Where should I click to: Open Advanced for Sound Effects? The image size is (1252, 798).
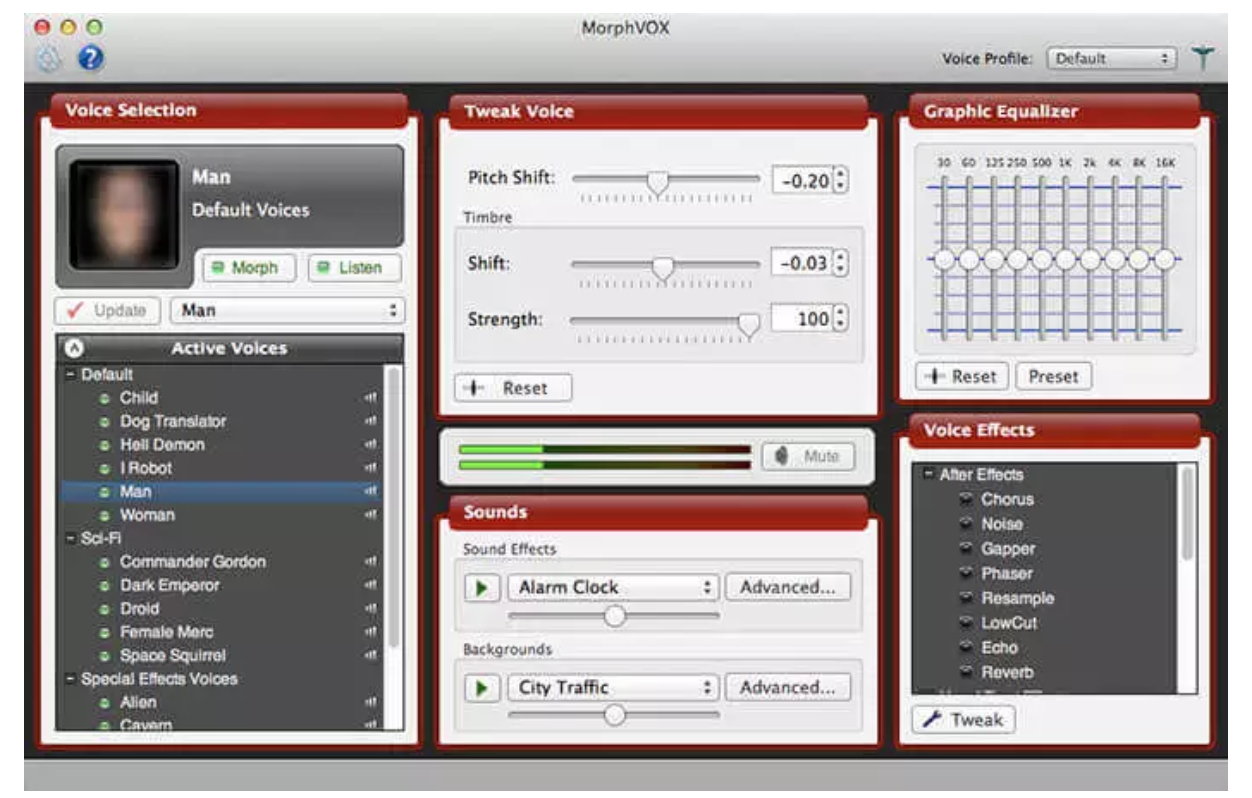788,588
